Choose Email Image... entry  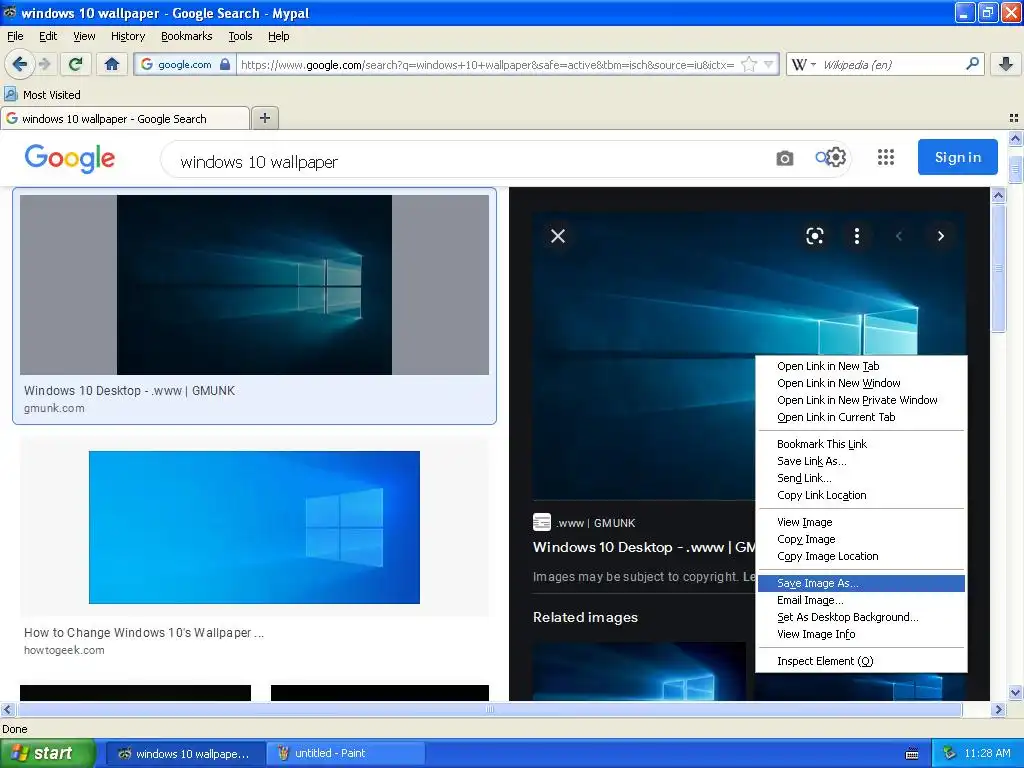click(x=861, y=600)
